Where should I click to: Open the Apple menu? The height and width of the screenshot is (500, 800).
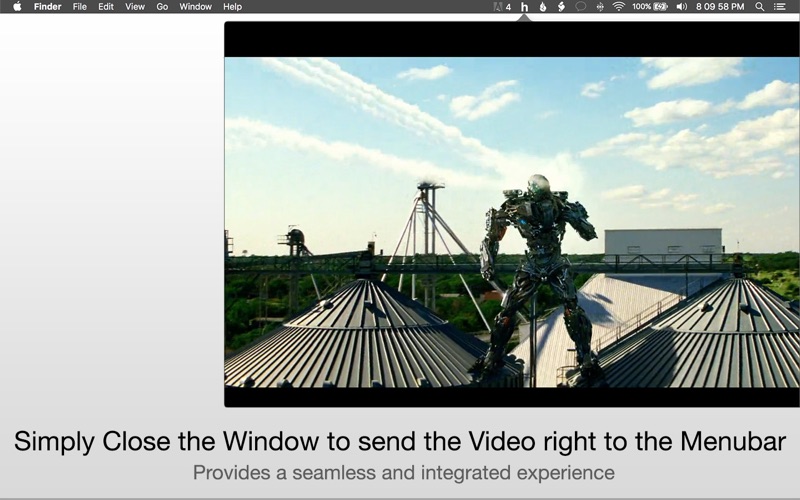click(x=17, y=7)
